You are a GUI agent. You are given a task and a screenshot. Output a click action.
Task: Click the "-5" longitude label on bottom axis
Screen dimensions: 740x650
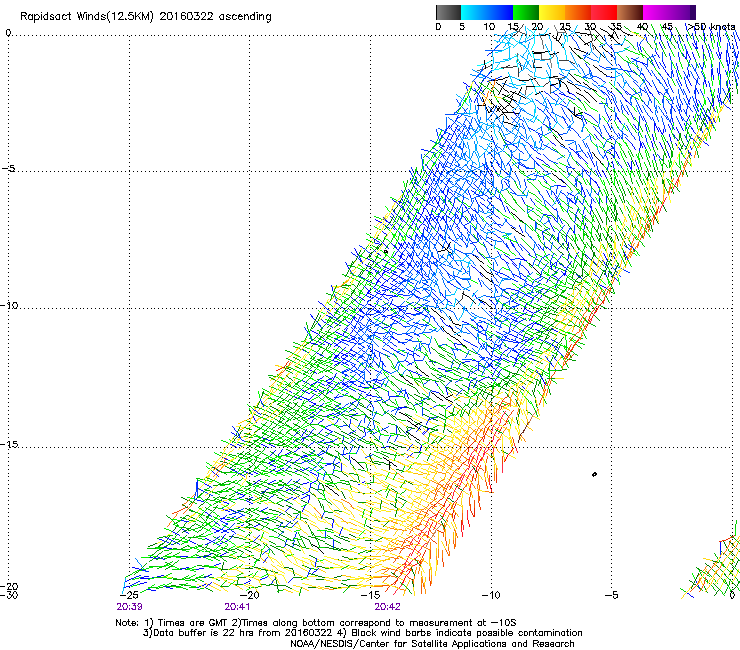point(611,595)
